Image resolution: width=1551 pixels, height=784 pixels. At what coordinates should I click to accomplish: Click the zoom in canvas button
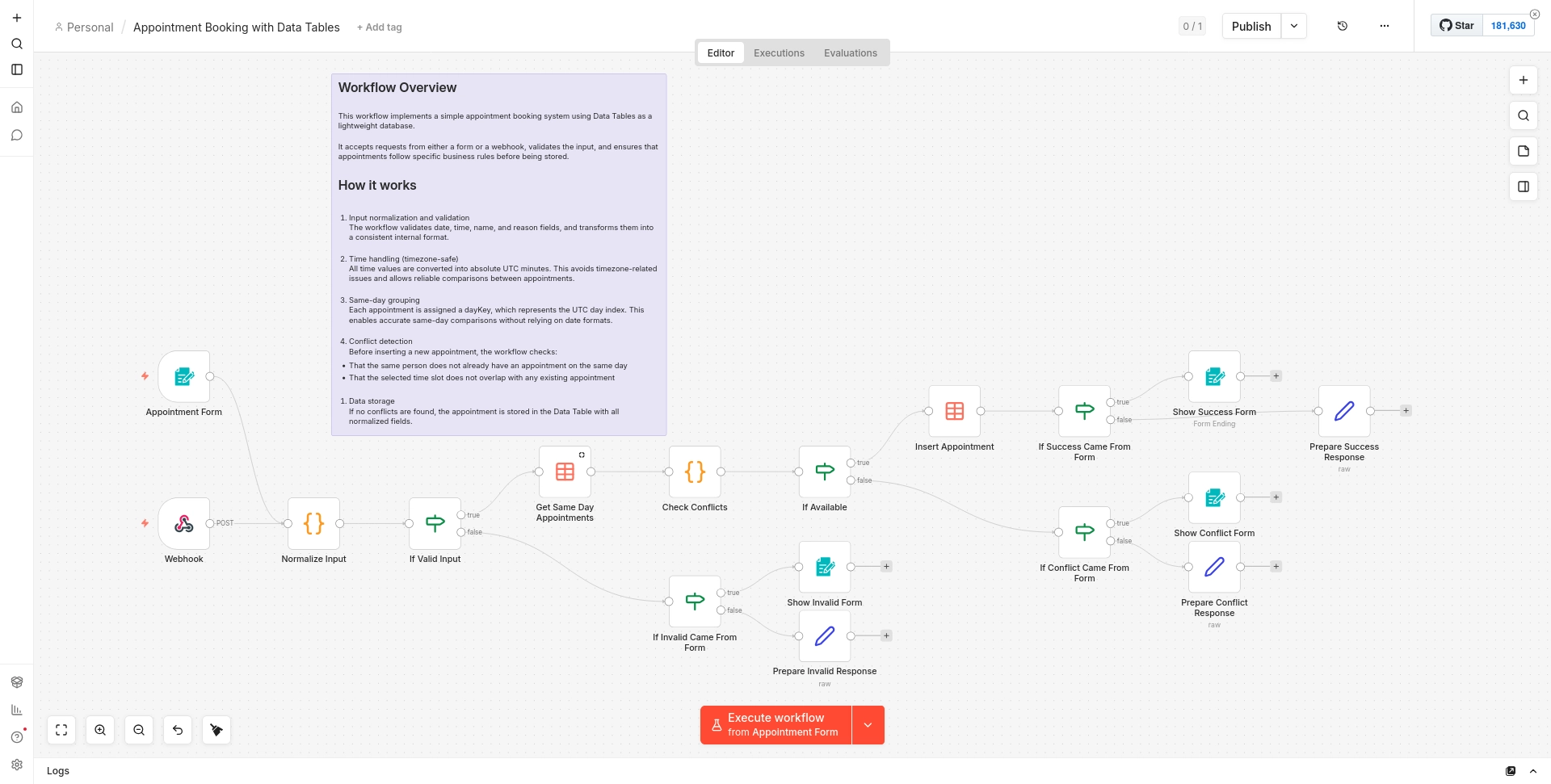click(x=100, y=730)
